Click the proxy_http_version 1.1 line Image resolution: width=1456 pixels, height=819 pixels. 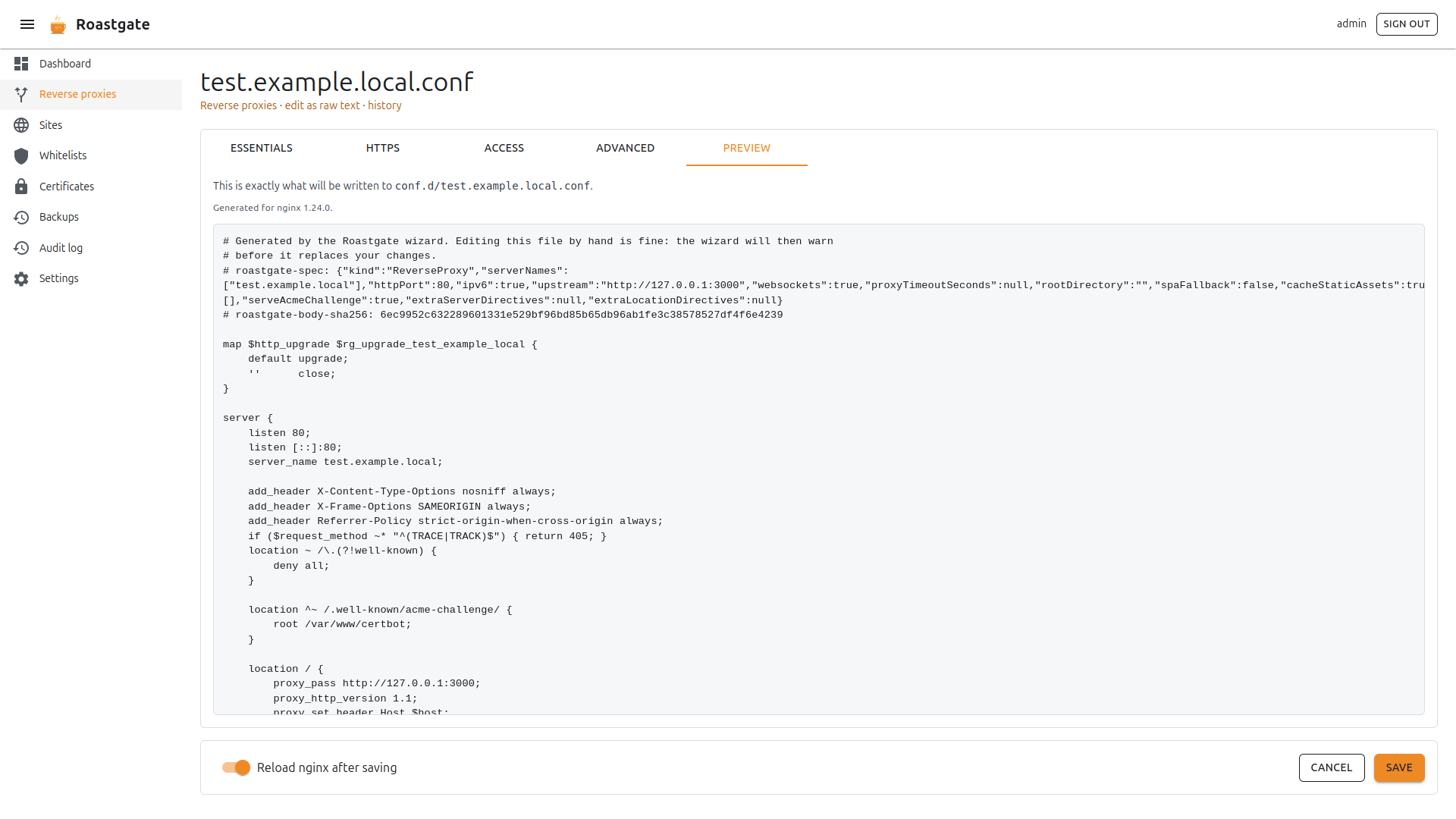345,698
